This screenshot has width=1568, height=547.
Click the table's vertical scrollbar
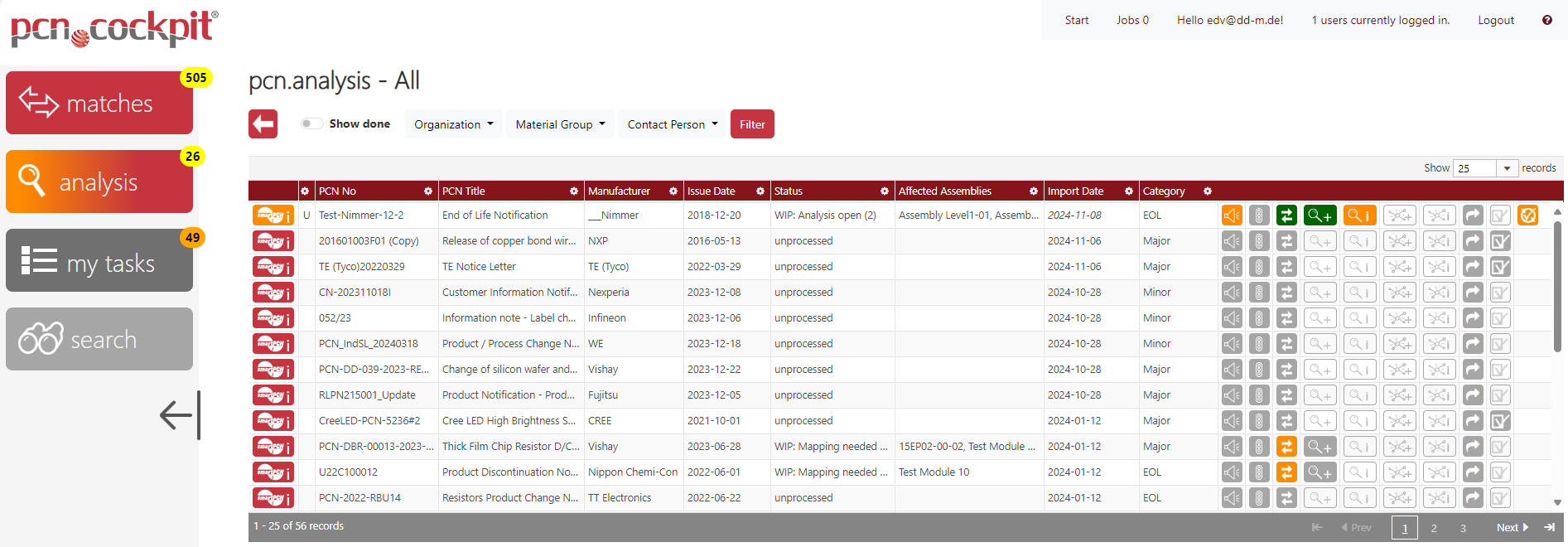[1557, 282]
